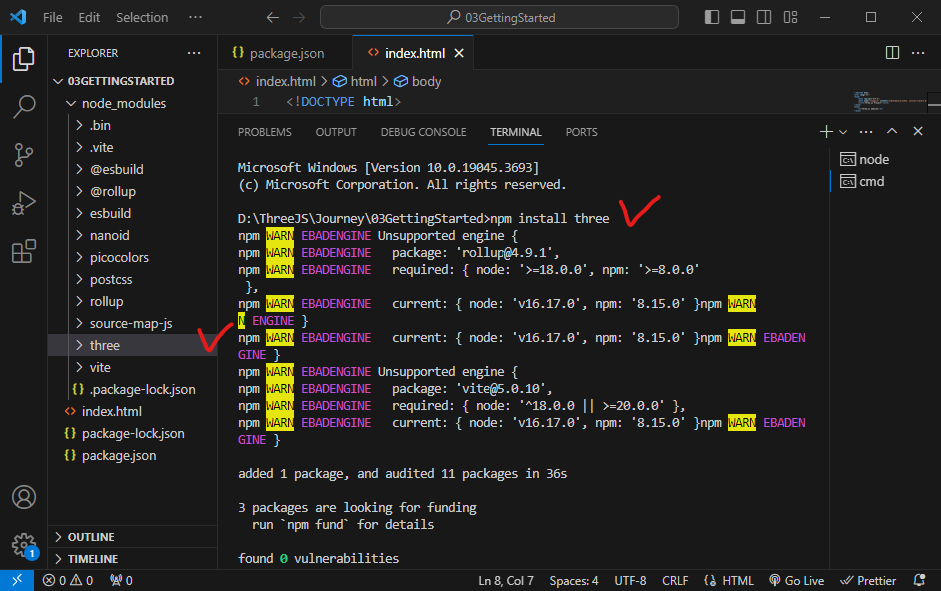Viewport: 941px width, 591px height.
Task: Click the ports forwarded status indicator
Action: coord(121,580)
